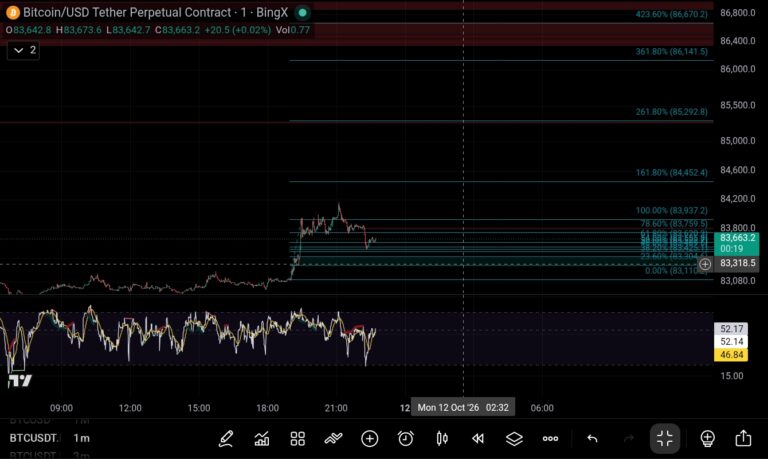
Task: Select BTCUSDT symbol in bottom bar
Action: coord(33,438)
